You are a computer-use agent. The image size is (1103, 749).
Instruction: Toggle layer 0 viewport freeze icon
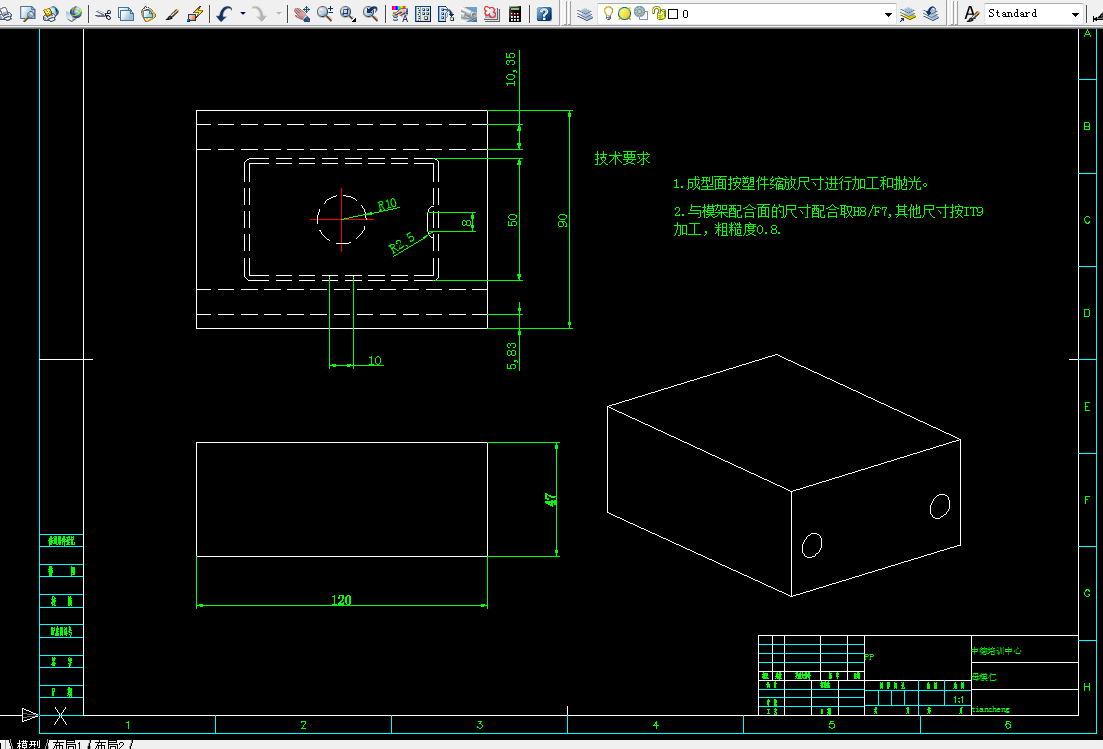[641, 13]
